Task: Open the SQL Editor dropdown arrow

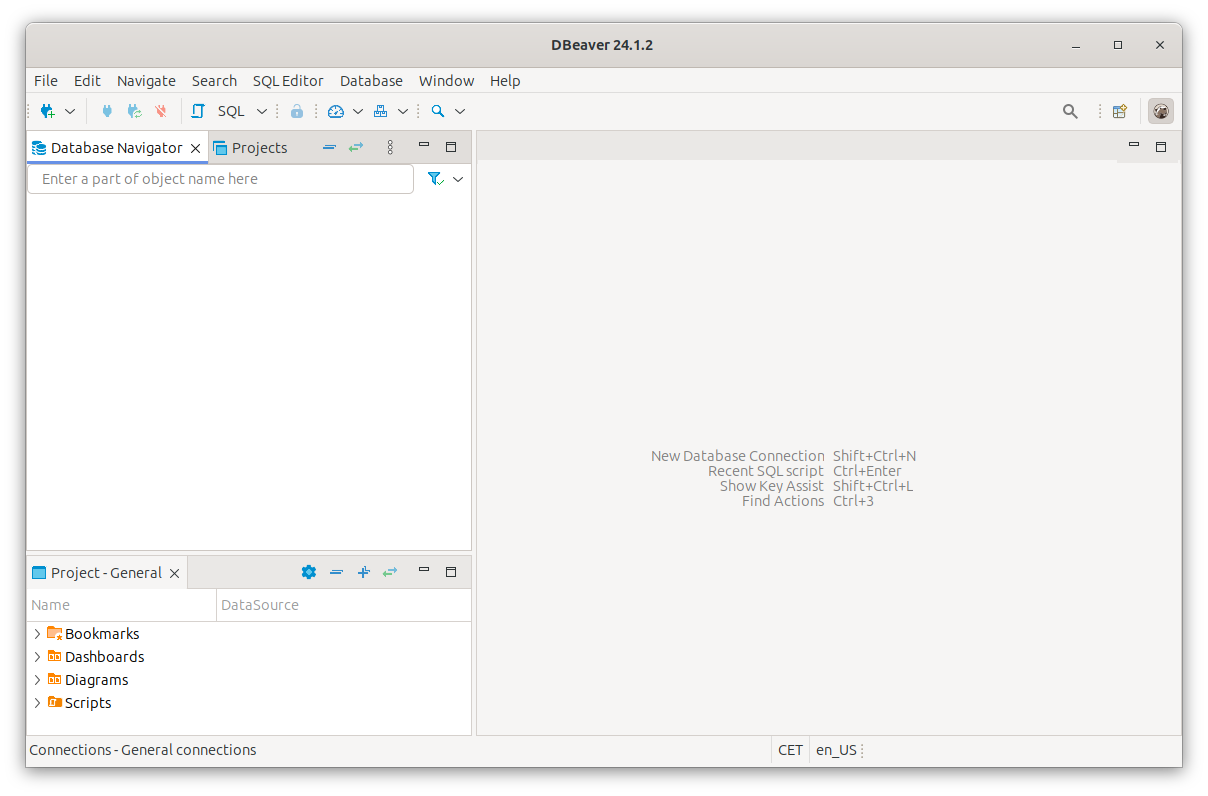Action: (261, 111)
